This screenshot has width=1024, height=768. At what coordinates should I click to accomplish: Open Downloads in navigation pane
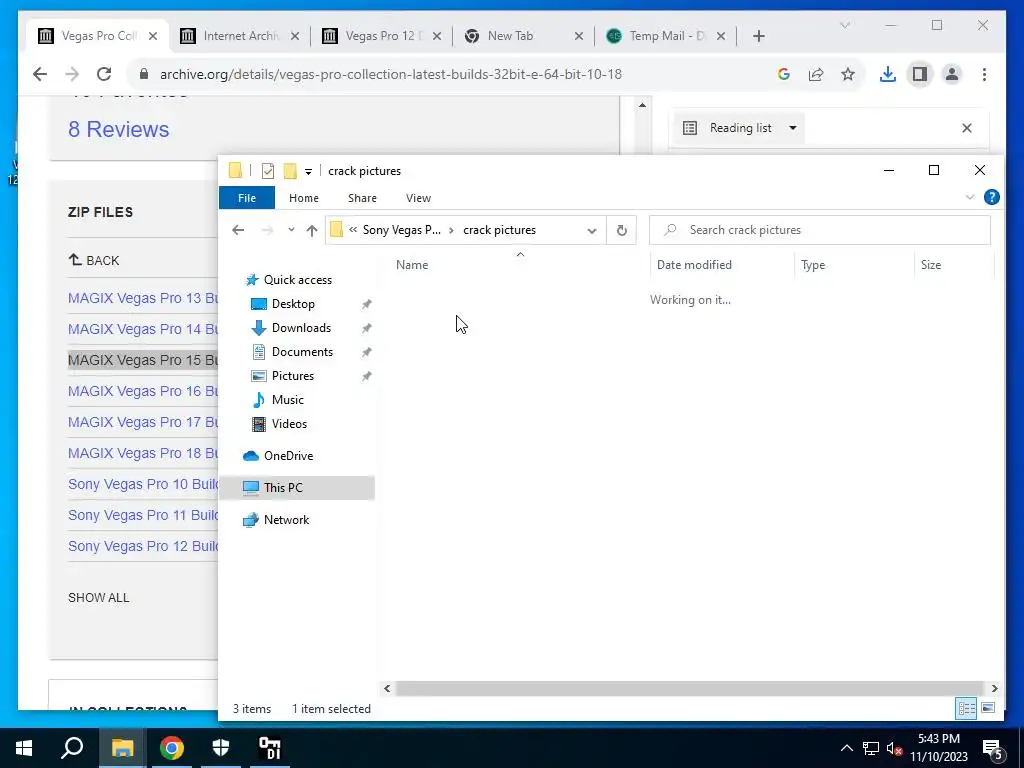click(301, 328)
